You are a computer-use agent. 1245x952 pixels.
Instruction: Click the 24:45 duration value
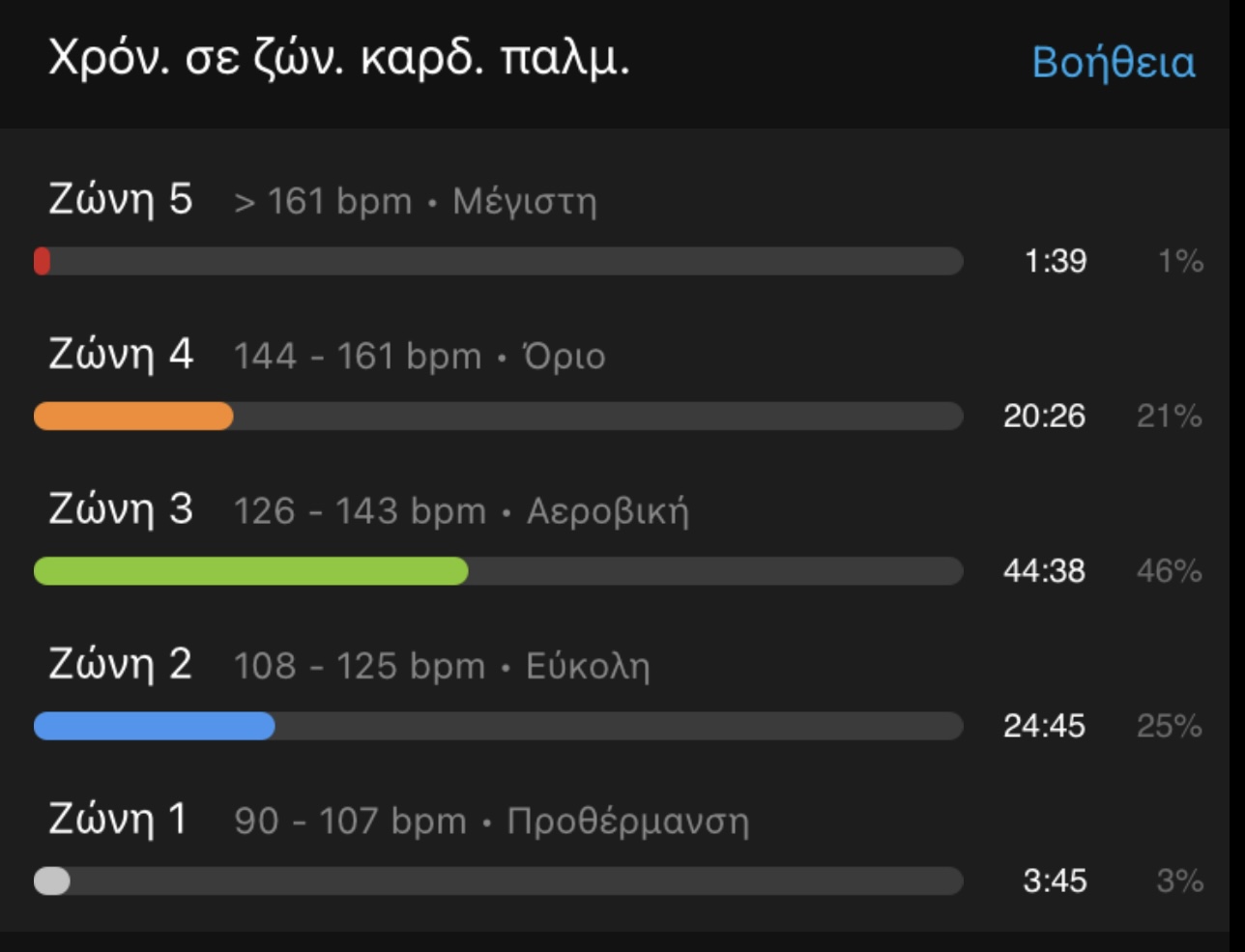1044,726
